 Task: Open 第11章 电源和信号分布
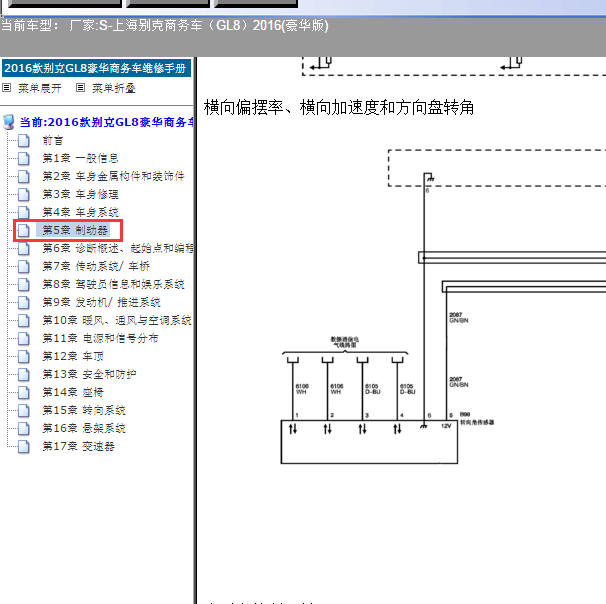[x=100, y=339]
